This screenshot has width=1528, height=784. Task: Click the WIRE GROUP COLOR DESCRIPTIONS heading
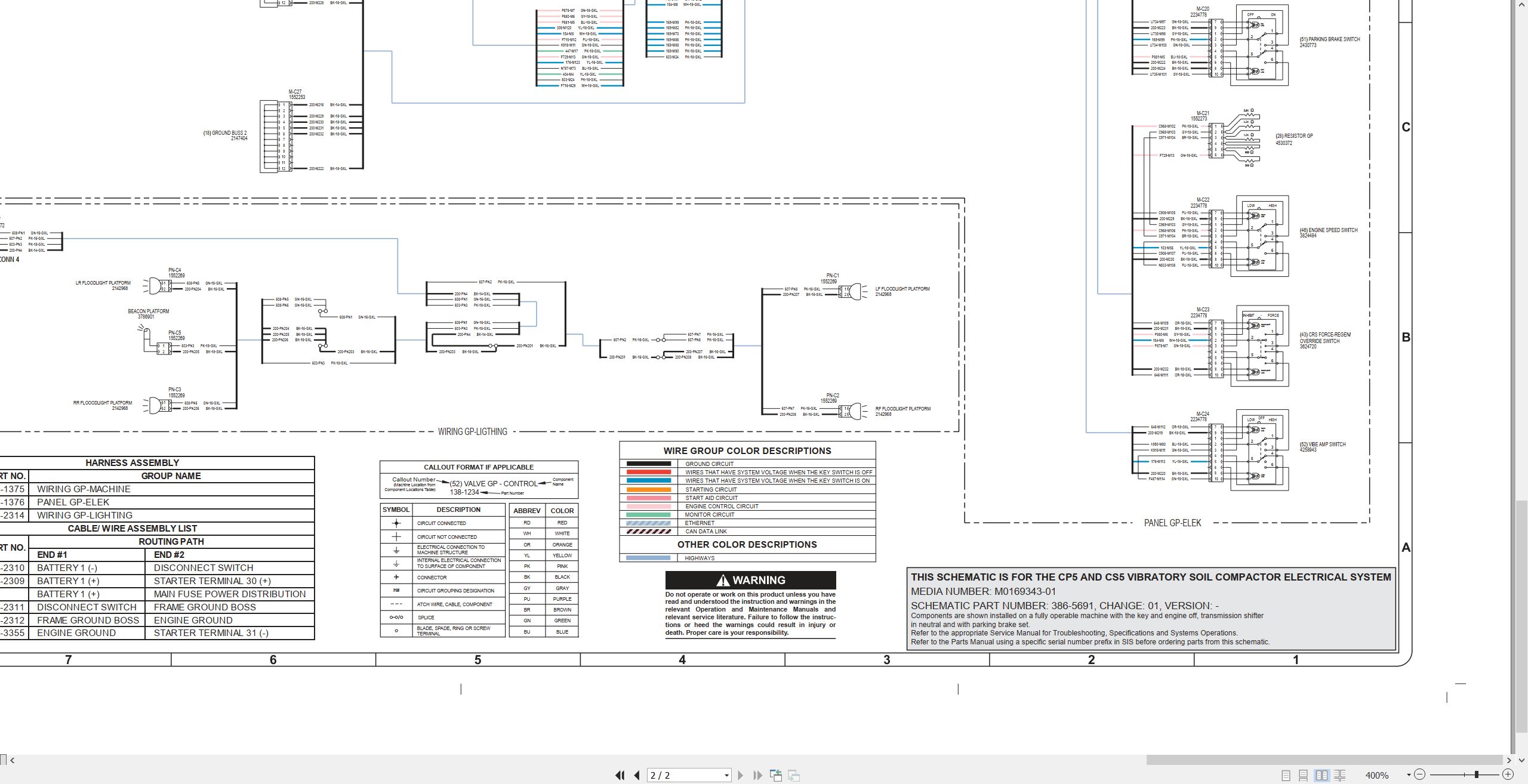(x=747, y=451)
